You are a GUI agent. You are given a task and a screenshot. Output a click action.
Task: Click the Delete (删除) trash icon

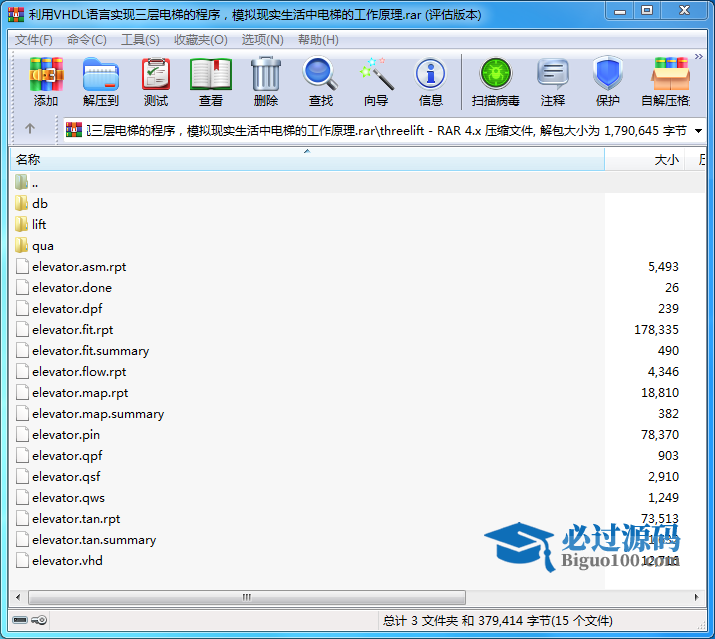(266, 74)
